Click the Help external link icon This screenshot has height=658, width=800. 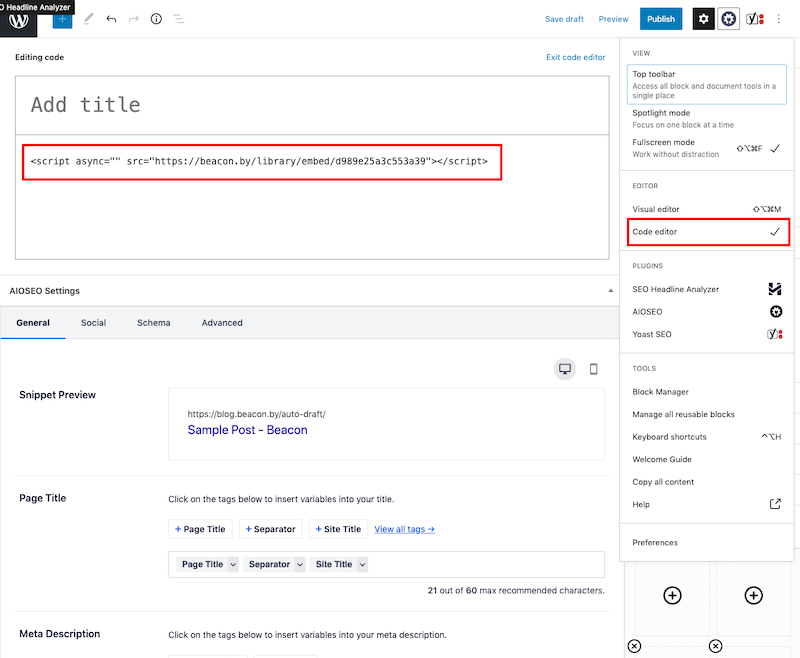click(x=775, y=504)
